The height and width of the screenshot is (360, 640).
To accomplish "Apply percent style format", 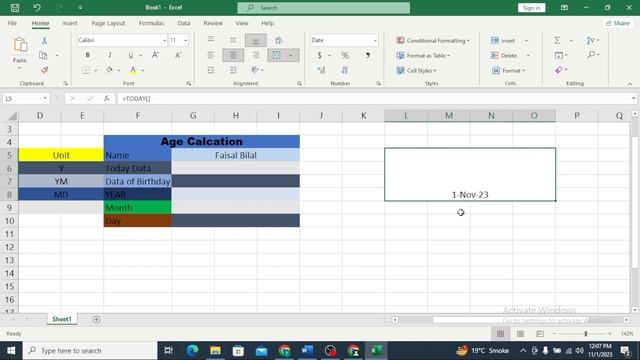I will pyautogui.click(x=345, y=55).
